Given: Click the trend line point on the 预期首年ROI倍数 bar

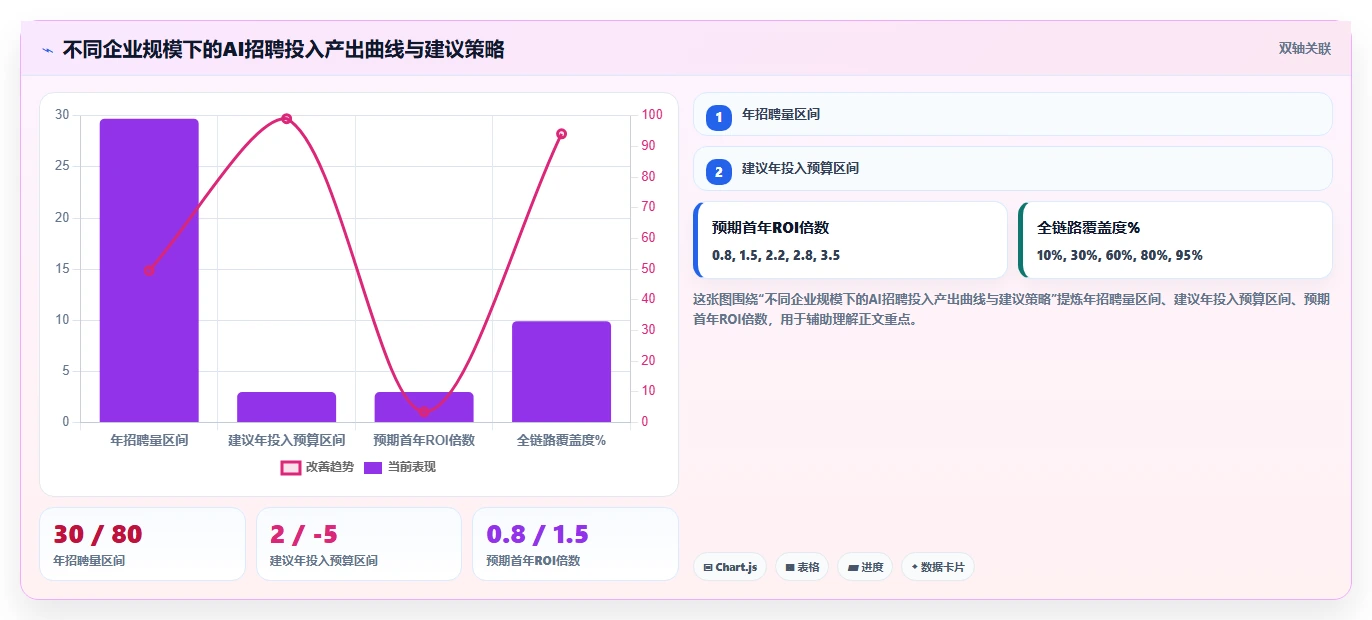Looking at the screenshot, I should [x=424, y=412].
